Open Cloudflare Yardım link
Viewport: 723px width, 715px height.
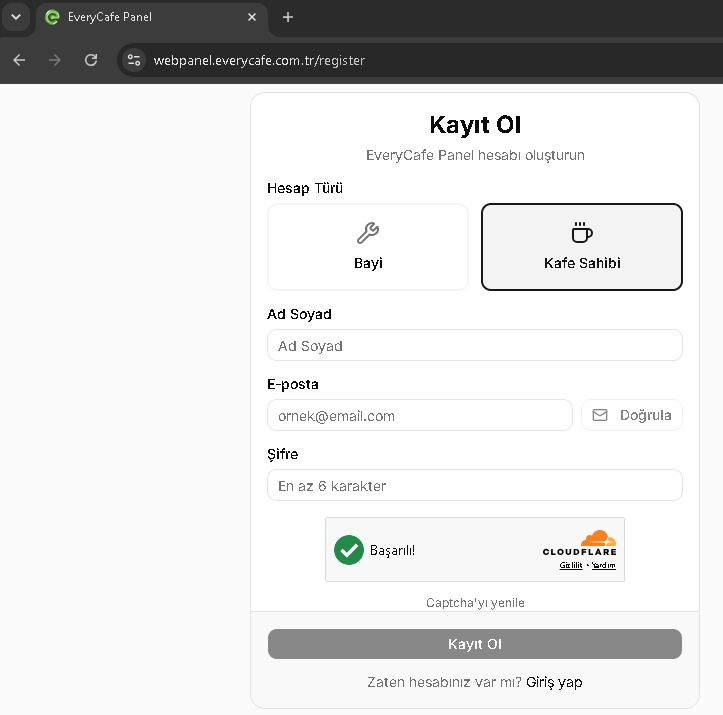tap(604, 566)
